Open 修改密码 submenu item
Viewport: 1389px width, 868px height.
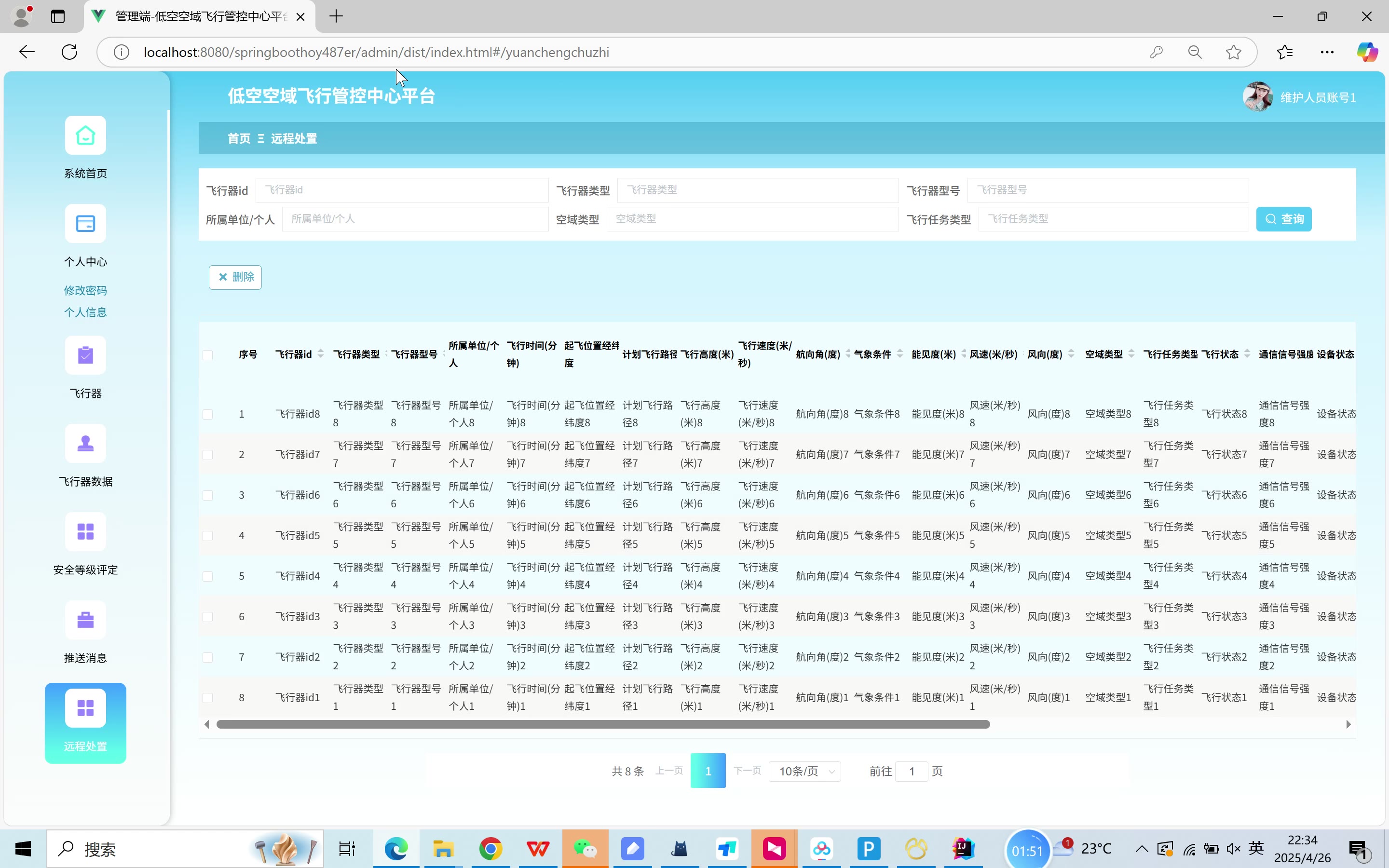[85, 290]
